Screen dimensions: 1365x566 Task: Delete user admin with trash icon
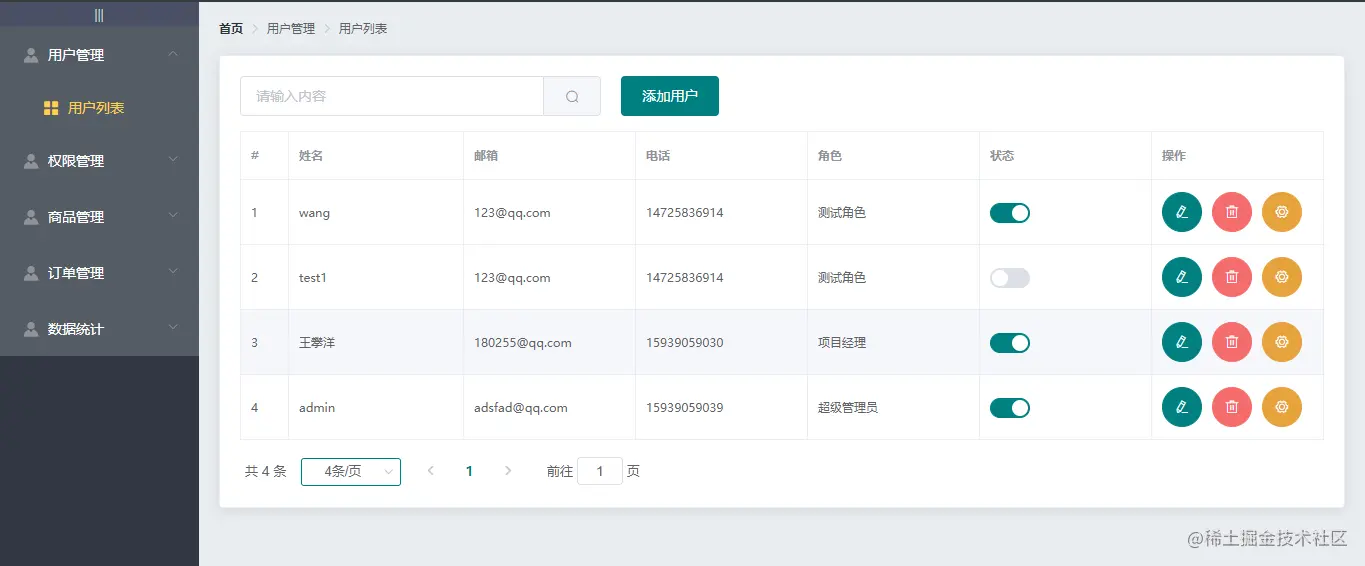pos(1232,407)
